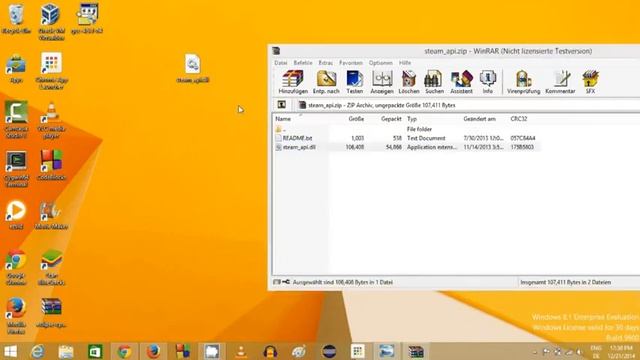
Task: Click the Kommentar toolbar icon
Action: 560,82
